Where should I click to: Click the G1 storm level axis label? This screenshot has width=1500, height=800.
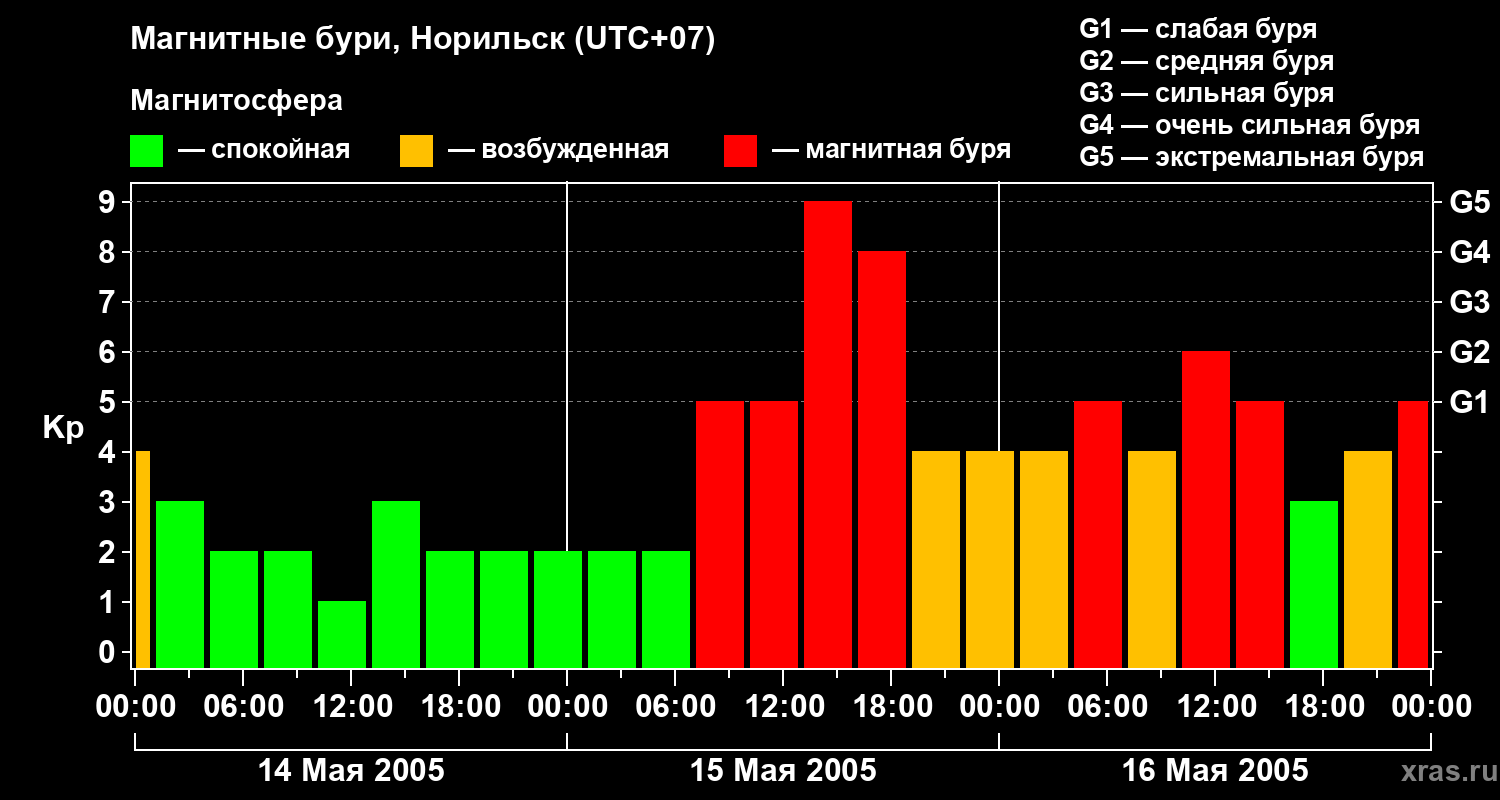tap(1469, 403)
